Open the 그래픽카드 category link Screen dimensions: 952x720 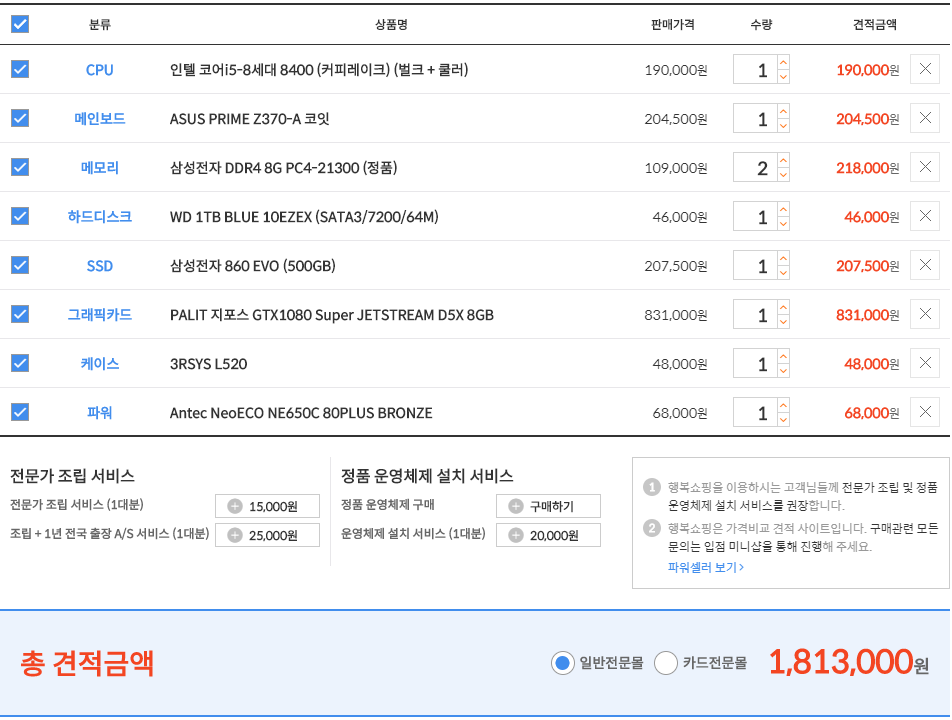click(100, 314)
